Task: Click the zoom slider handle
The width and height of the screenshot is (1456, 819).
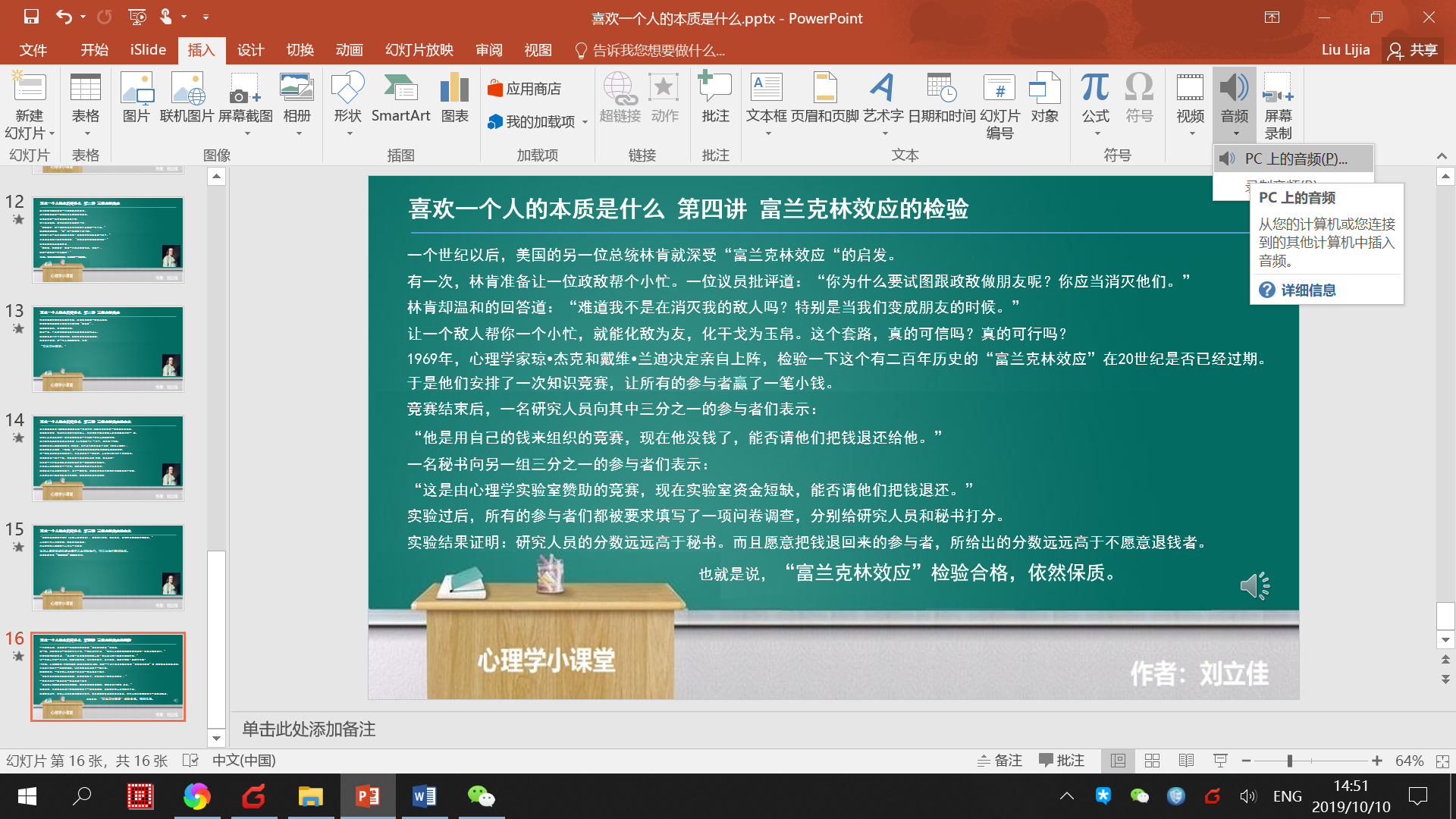Action: point(1289,761)
